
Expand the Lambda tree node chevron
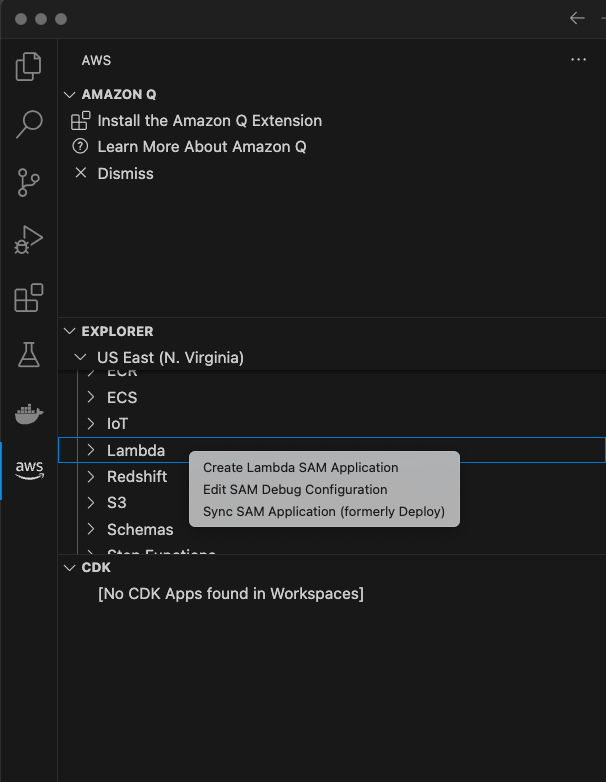coord(90,450)
